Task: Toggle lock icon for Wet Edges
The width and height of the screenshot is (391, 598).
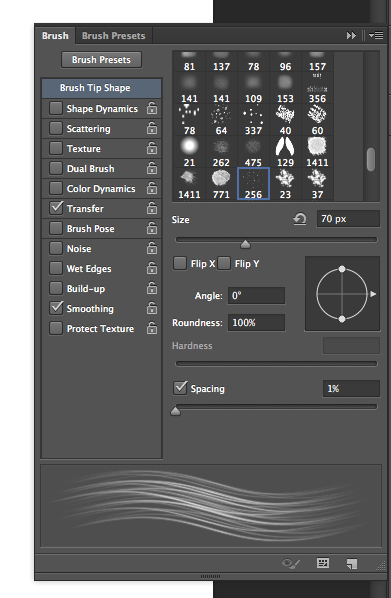Action: click(152, 268)
